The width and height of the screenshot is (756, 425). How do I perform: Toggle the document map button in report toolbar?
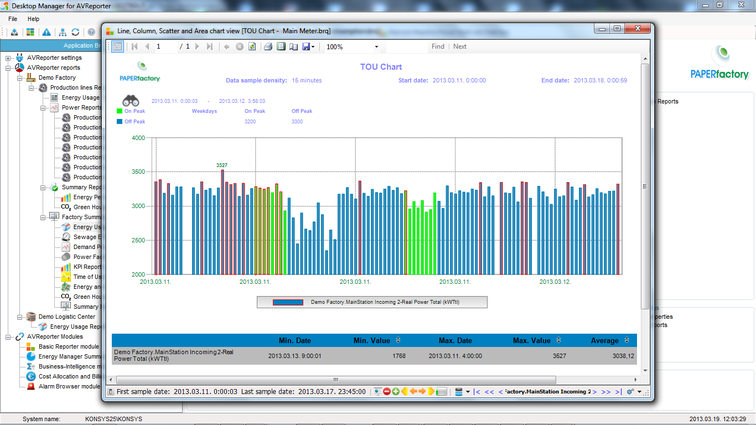(x=117, y=47)
